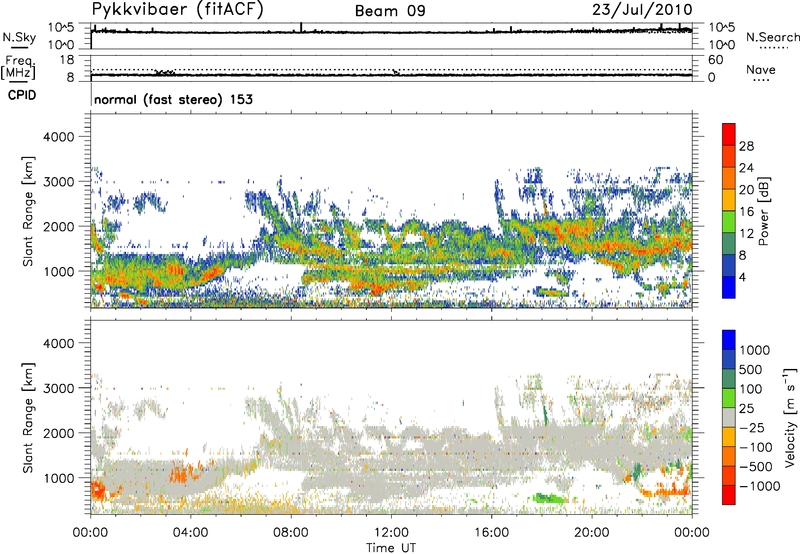Click the '1000' tick on the velocity panel axis
This screenshot has height=554, width=800.
(60, 478)
